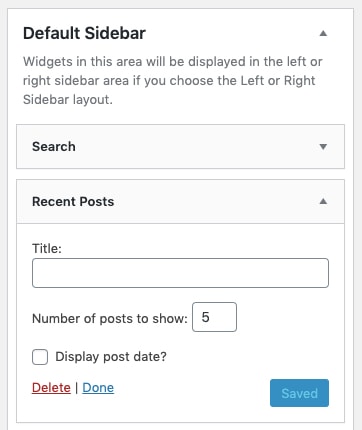Screen dimensions: 362x430
Task: Click the Done link
Action: pyautogui.click(x=98, y=388)
